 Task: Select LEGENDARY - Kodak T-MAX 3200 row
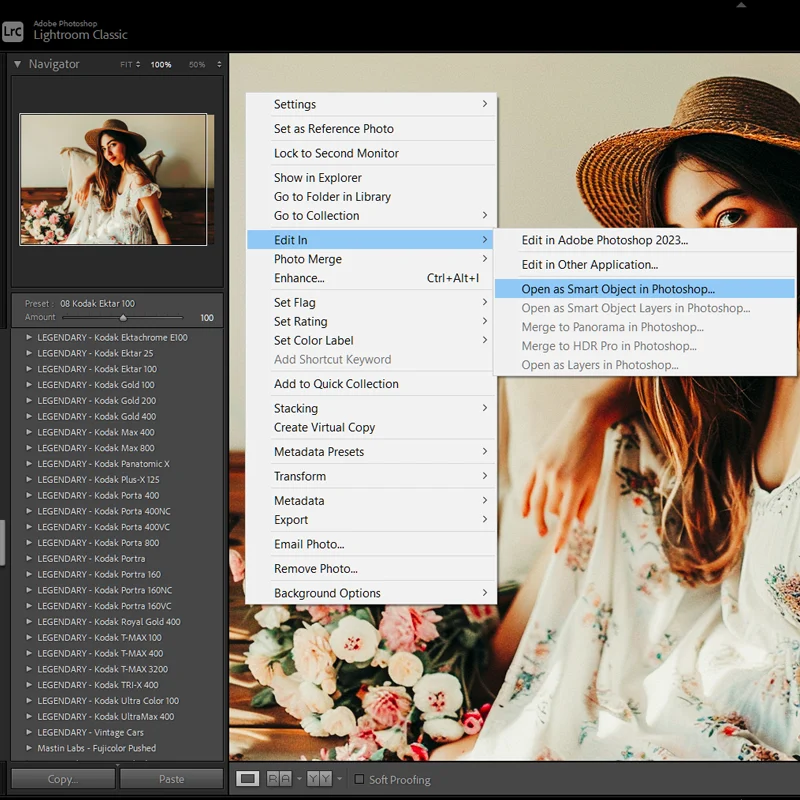click(x=117, y=669)
